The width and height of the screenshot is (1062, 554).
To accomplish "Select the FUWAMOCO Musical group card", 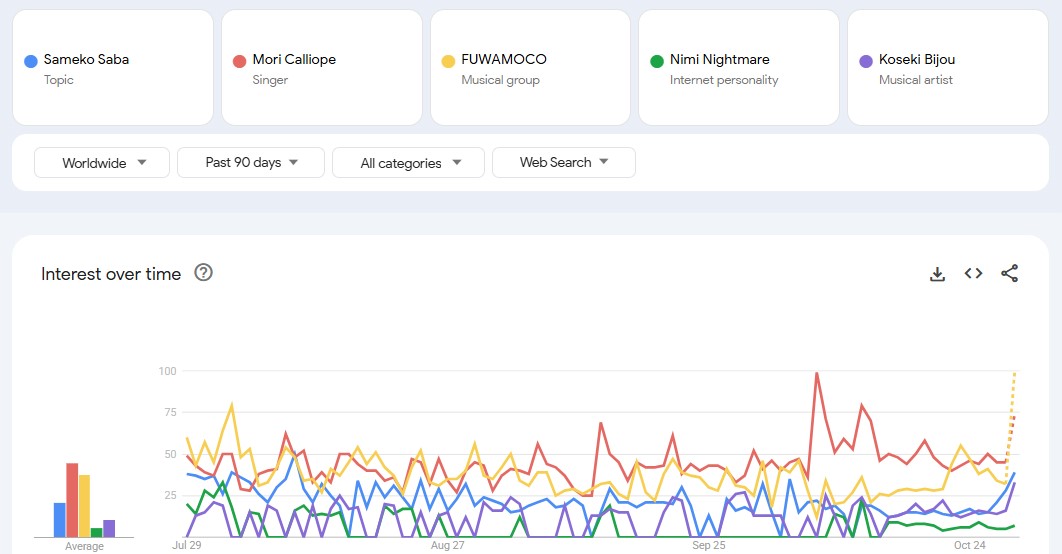I will tap(530, 68).
